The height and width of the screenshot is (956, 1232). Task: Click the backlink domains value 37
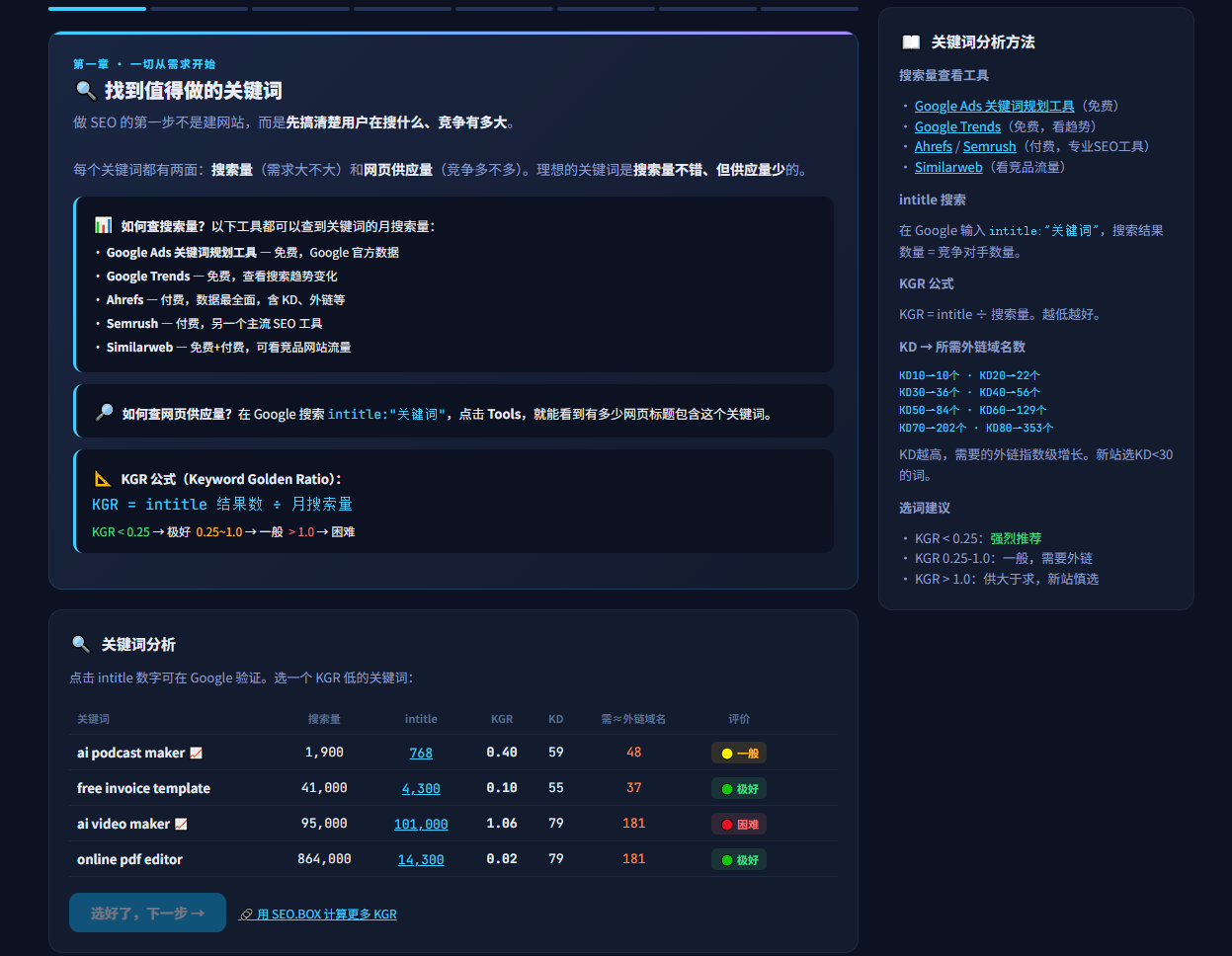point(633,788)
